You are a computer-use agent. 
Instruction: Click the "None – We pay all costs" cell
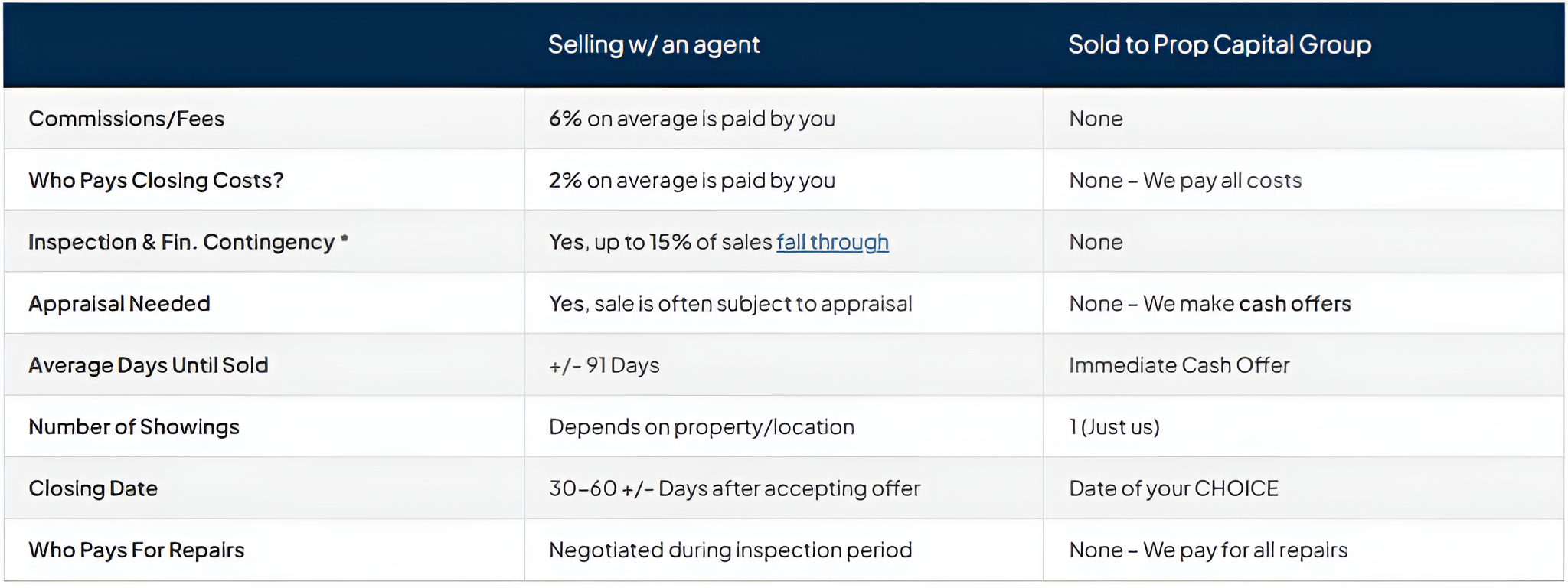pyautogui.click(x=1185, y=181)
